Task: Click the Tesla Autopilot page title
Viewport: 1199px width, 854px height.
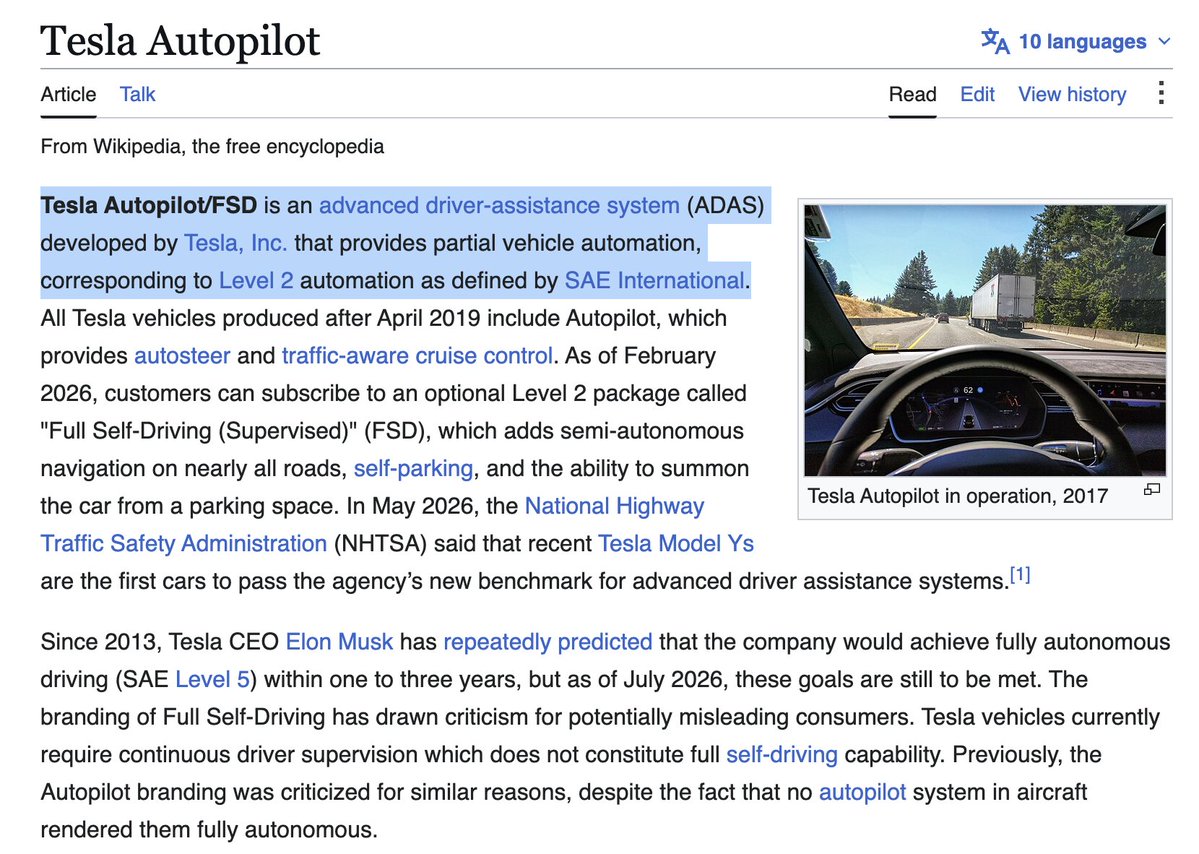Action: click(x=180, y=41)
